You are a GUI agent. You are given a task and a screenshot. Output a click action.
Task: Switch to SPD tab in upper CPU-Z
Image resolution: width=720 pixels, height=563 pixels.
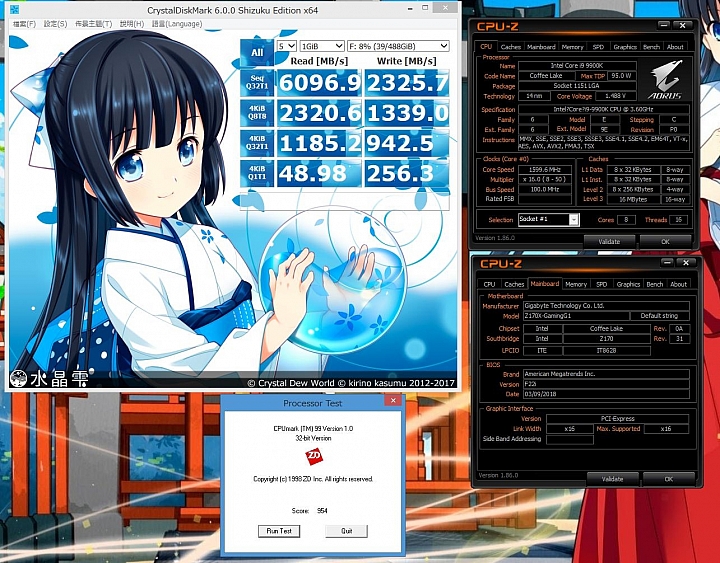[598, 47]
